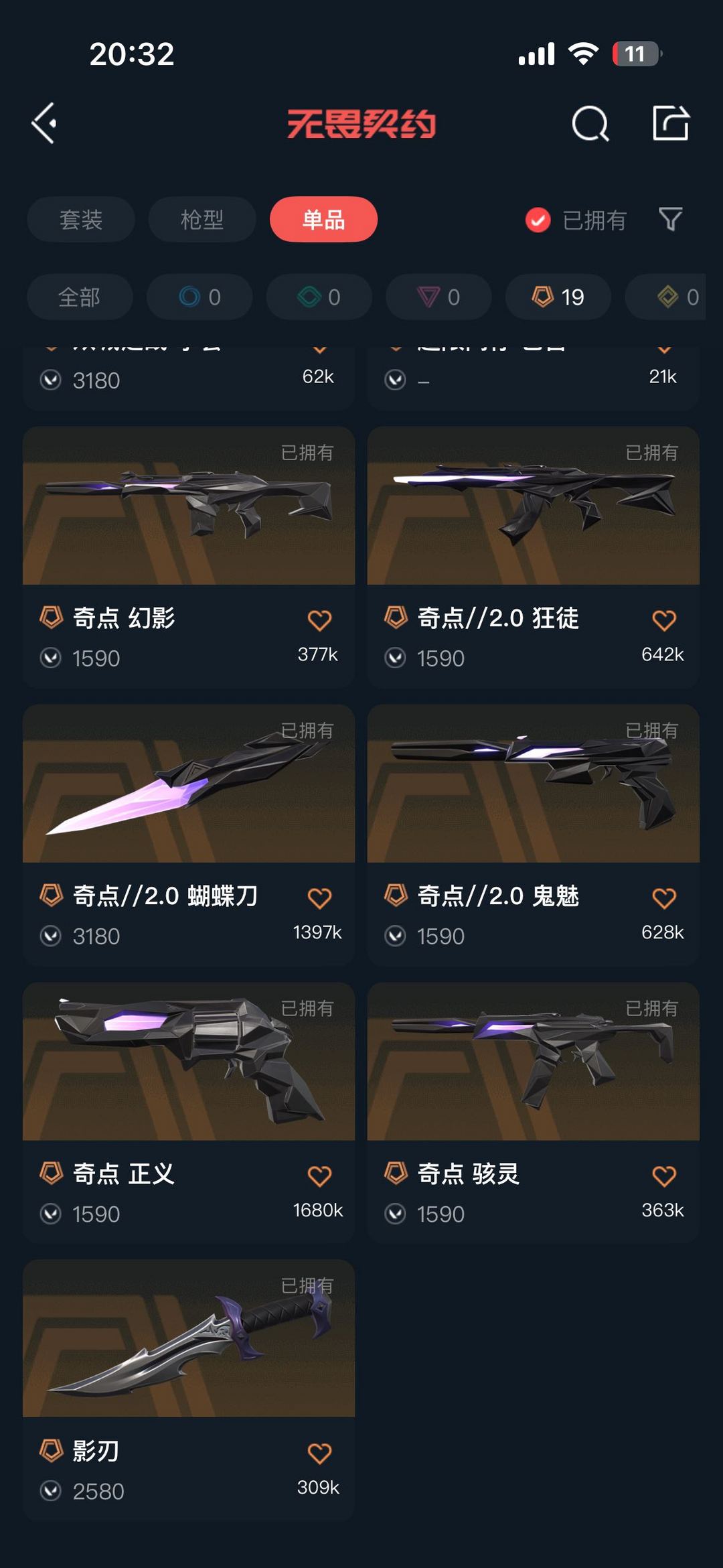Toggle heart on 奇点//2.0 鬼魅

pyautogui.click(x=664, y=898)
